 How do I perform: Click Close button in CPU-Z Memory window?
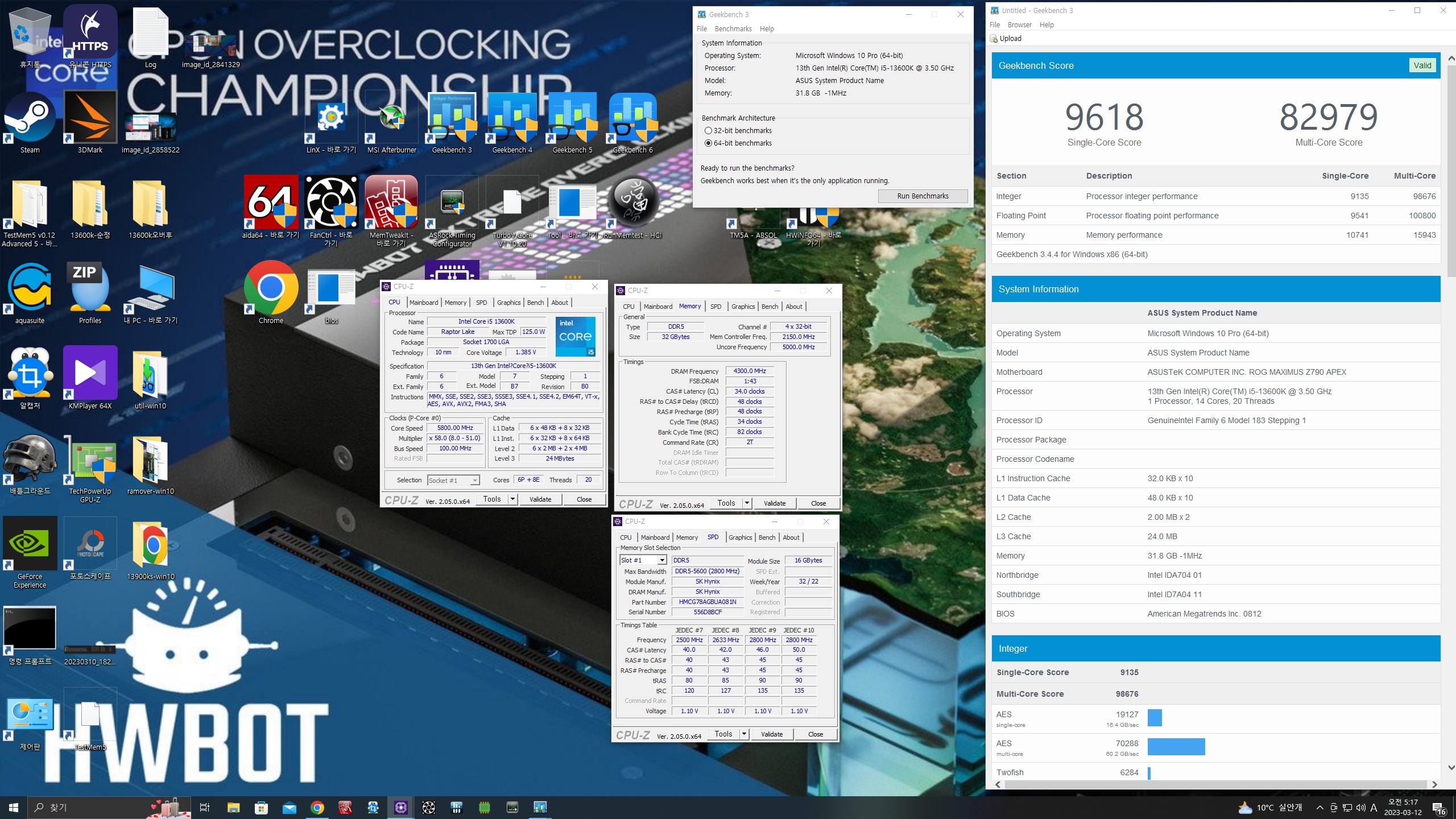(x=818, y=503)
